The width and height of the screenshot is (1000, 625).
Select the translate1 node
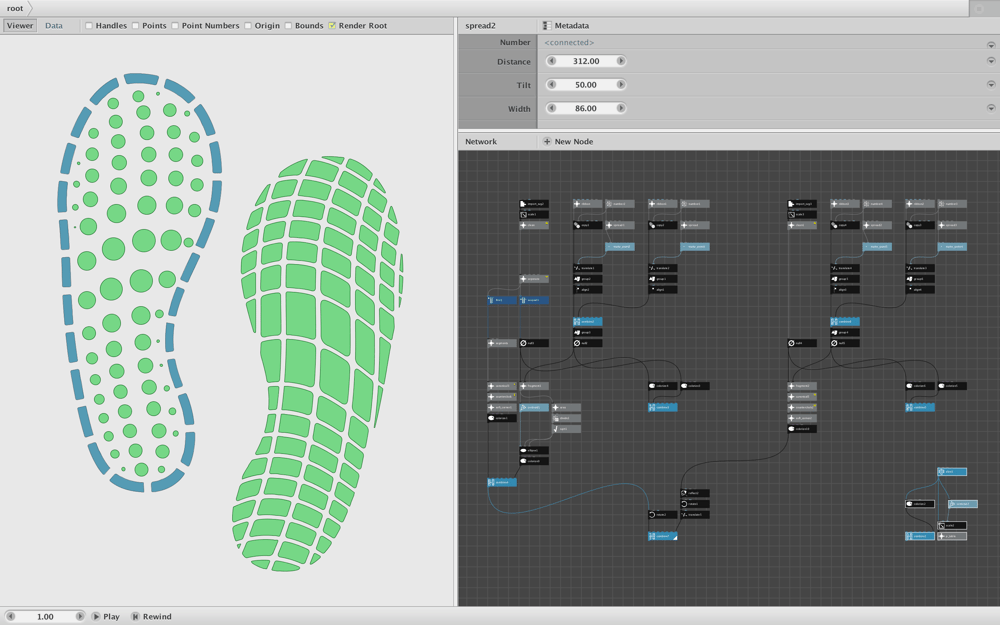click(587, 268)
